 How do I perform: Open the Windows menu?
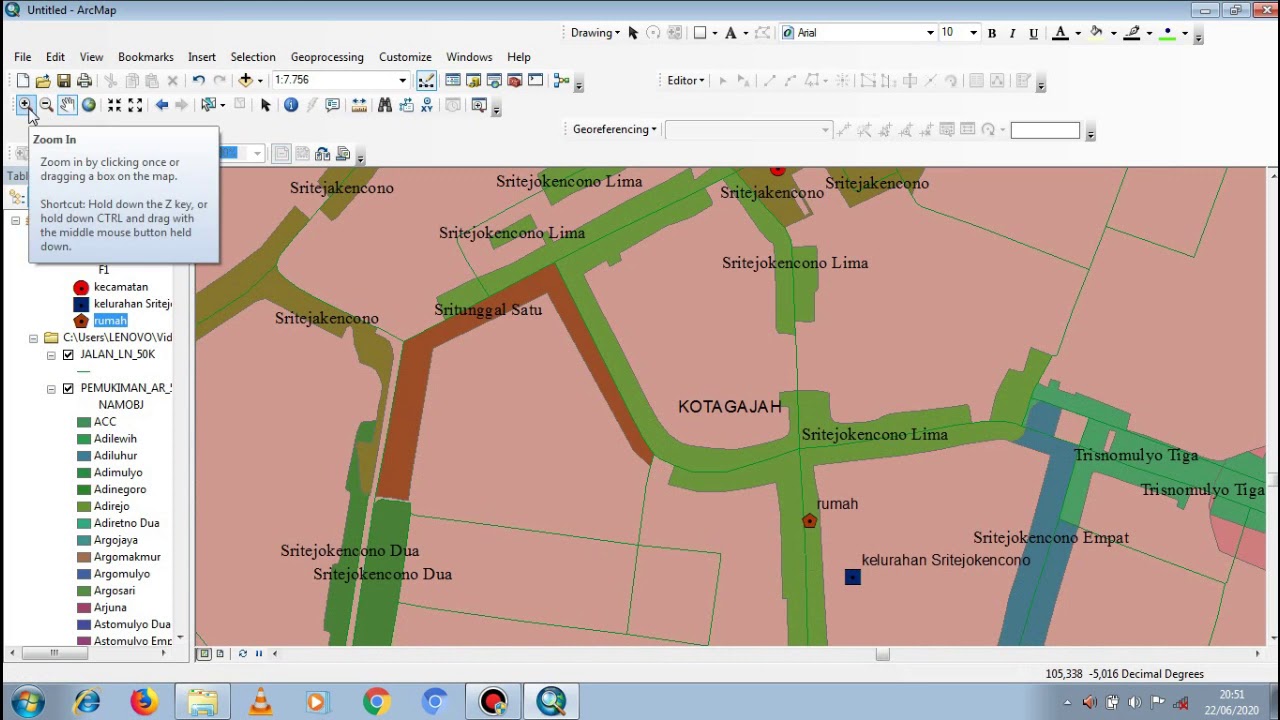pos(469,57)
